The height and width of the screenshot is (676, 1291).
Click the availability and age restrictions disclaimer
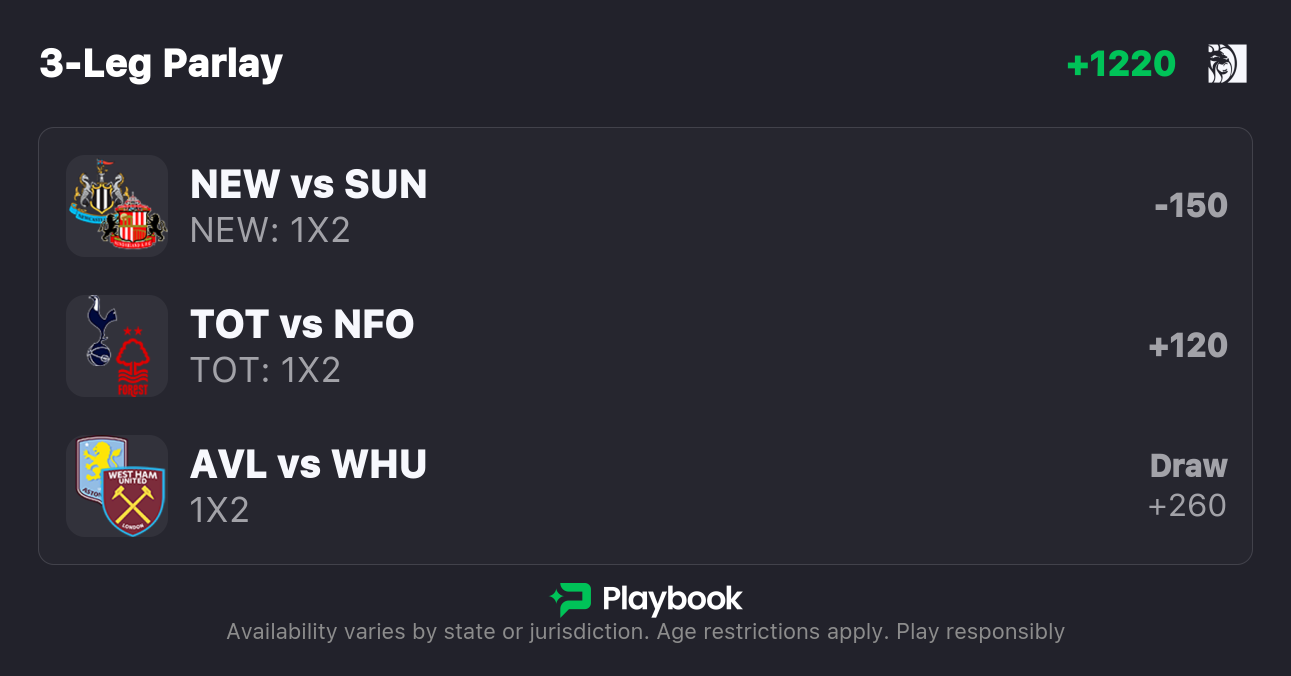coord(645,632)
